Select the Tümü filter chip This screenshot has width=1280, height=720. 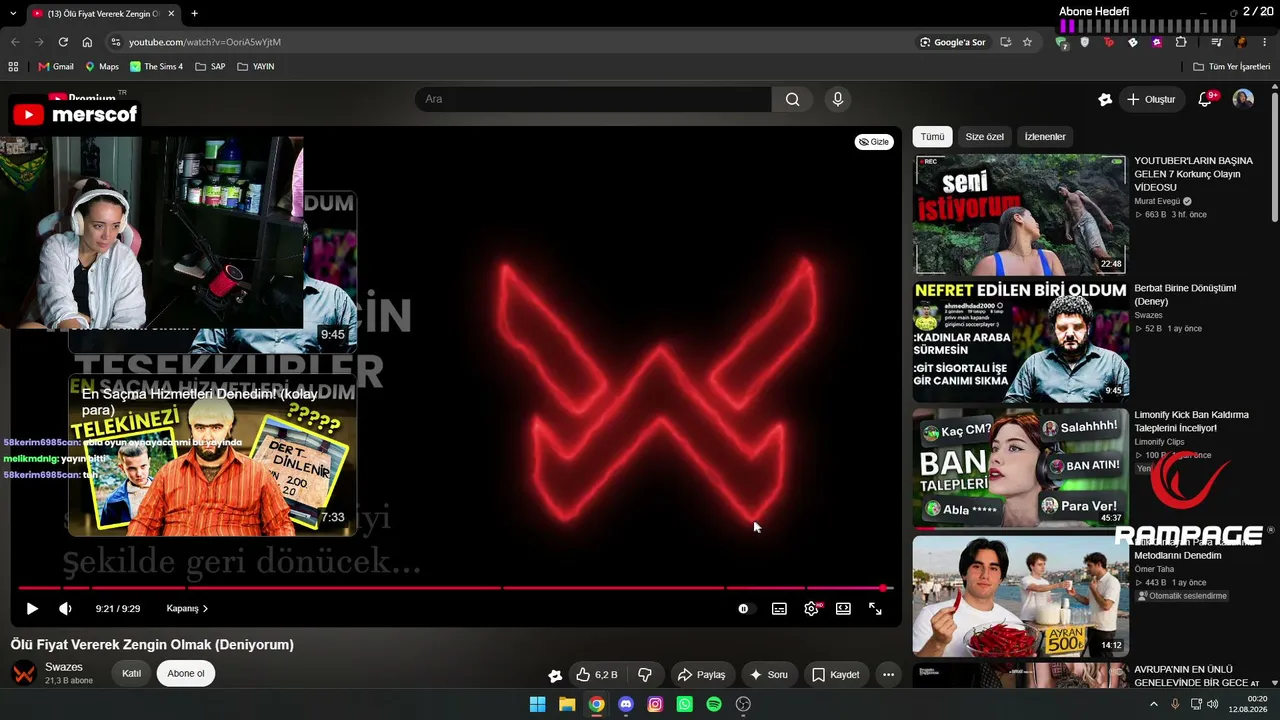tap(932, 137)
